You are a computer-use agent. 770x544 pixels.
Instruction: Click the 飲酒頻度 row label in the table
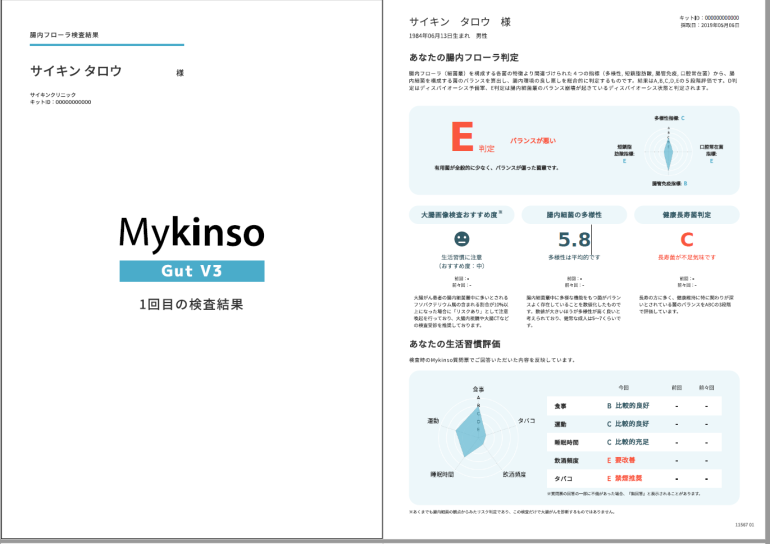566,461
